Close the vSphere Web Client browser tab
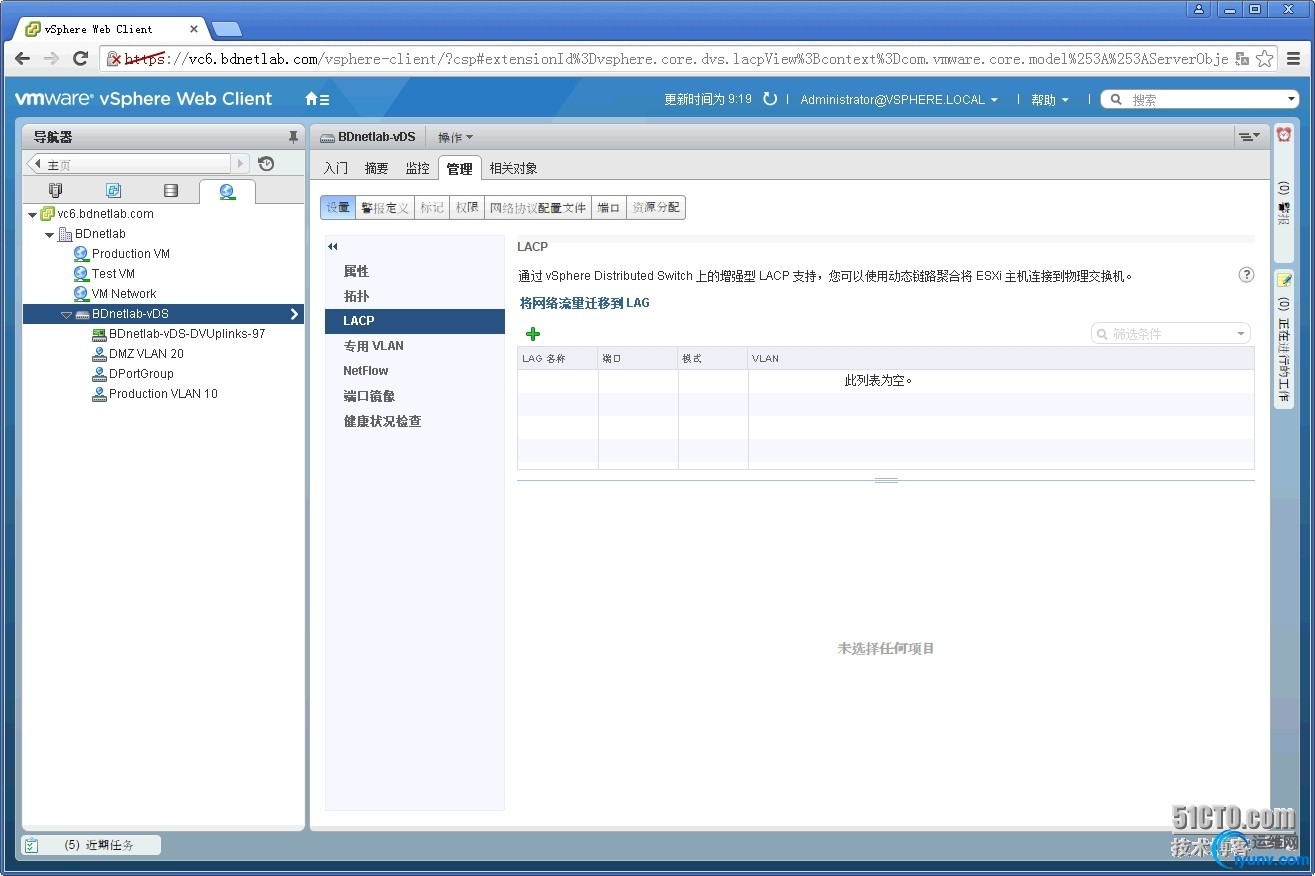 pos(194,29)
